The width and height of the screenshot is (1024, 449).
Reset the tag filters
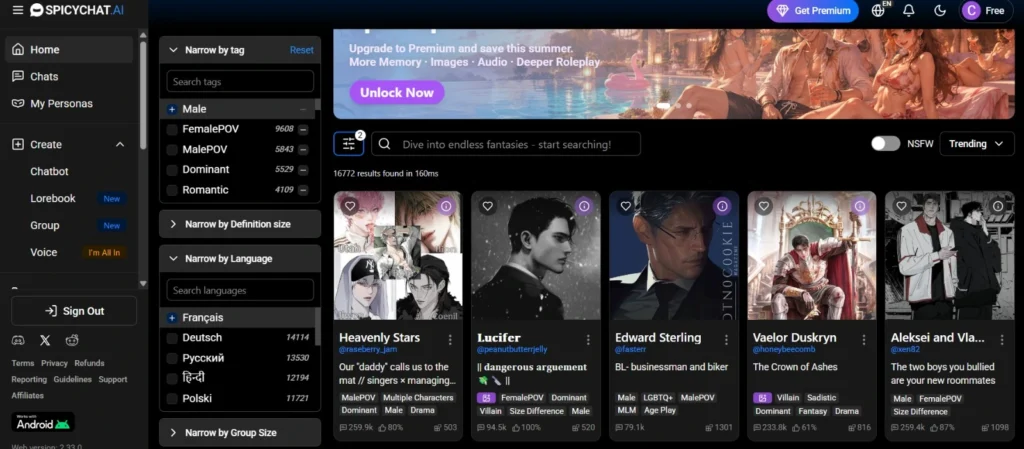(x=302, y=50)
